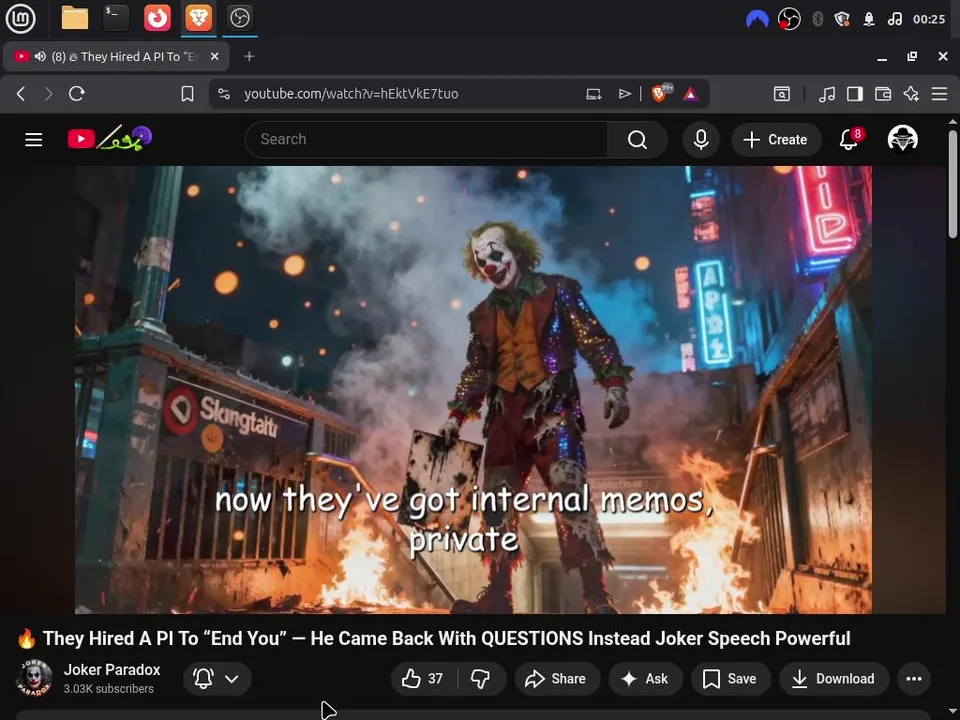
Task: Open the Bluetooth tray icon
Action: [x=817, y=19]
